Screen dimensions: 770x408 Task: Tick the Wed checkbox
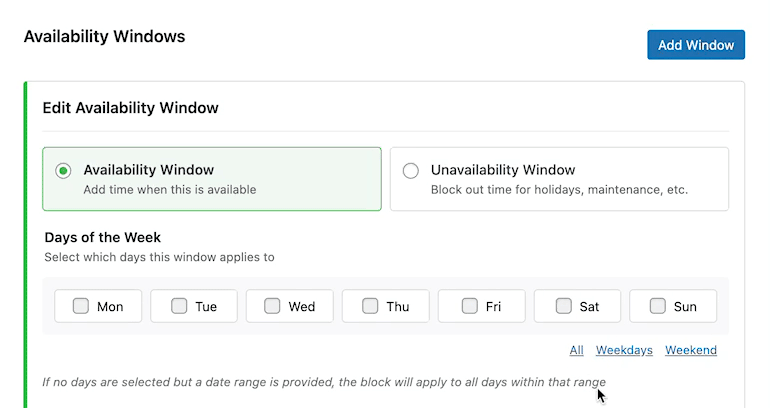point(272,306)
